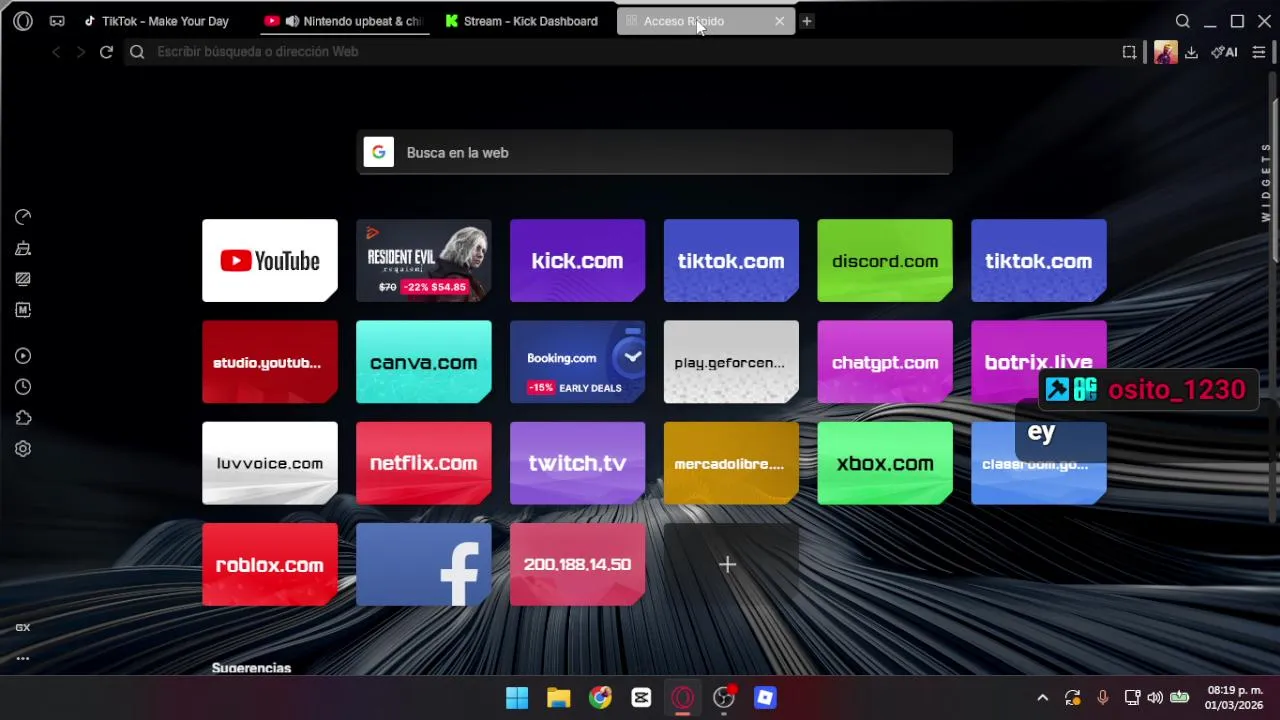Click the Sugerencias heading

click(x=251, y=668)
